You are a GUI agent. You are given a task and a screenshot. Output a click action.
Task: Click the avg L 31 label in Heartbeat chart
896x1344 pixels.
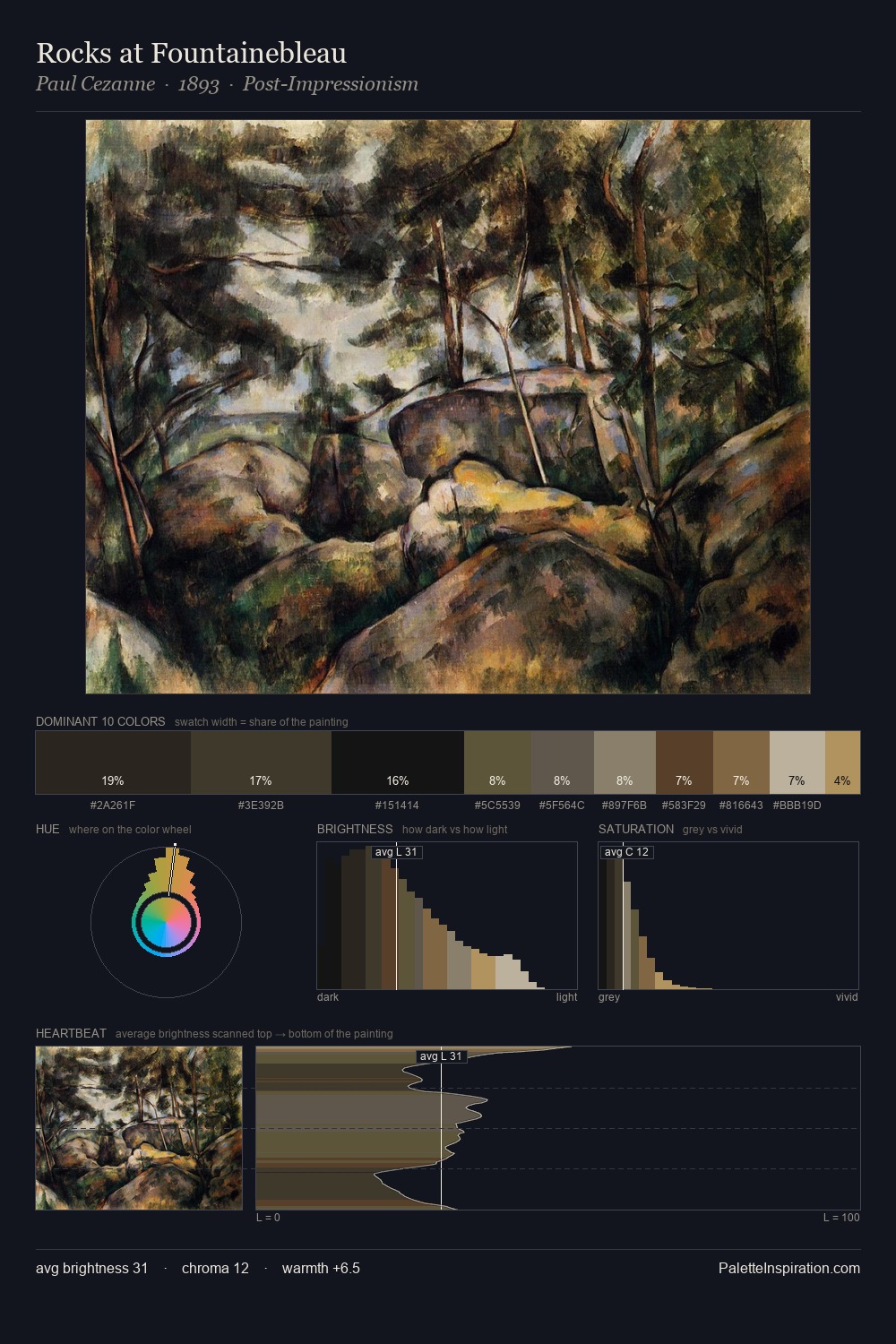(x=442, y=1056)
